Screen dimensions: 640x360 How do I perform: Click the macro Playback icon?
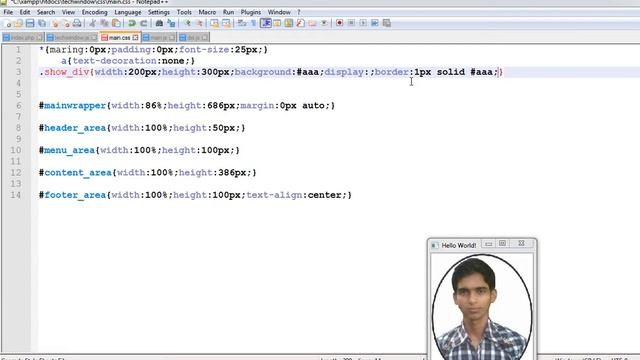pyautogui.click(x=363, y=23)
